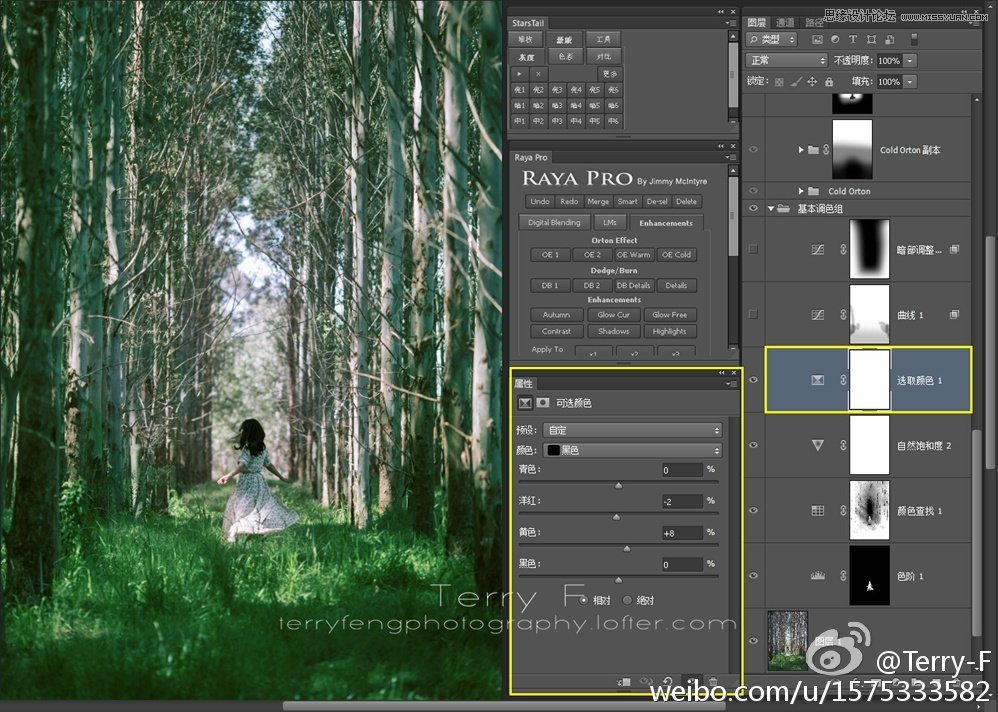Click the color lookup grid icon of 颜色查找 1
The image size is (998, 712).
pyautogui.click(x=818, y=510)
